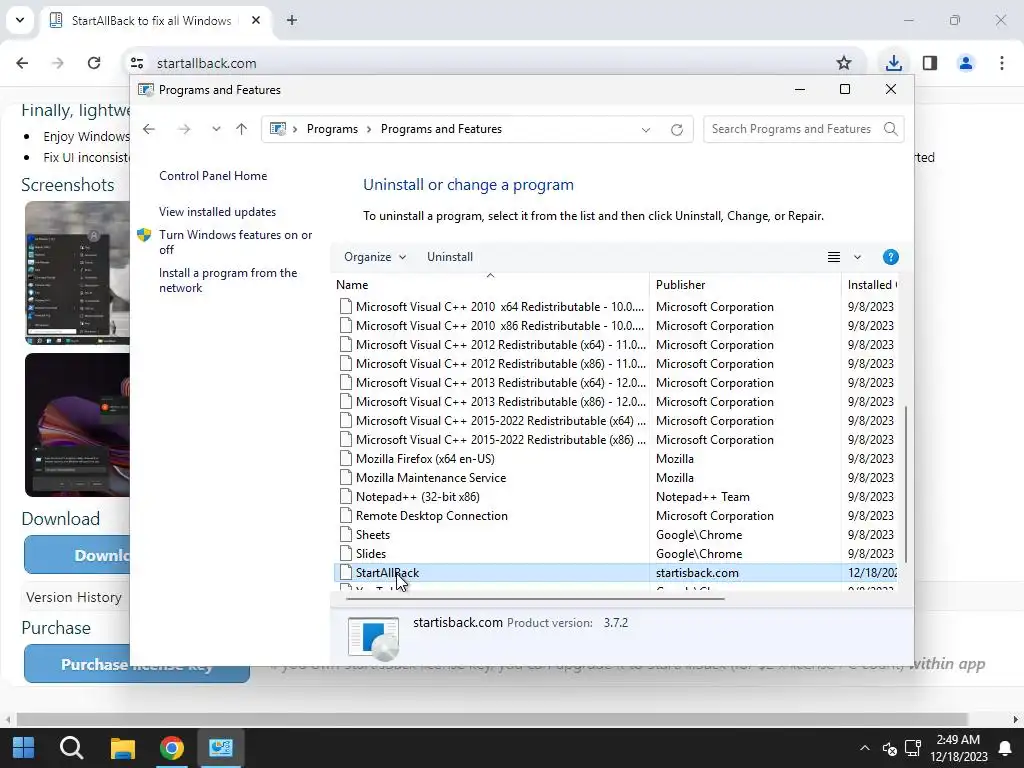1024x768 pixels.
Task: Open Chrome tab search dropdown
Action: point(20,20)
